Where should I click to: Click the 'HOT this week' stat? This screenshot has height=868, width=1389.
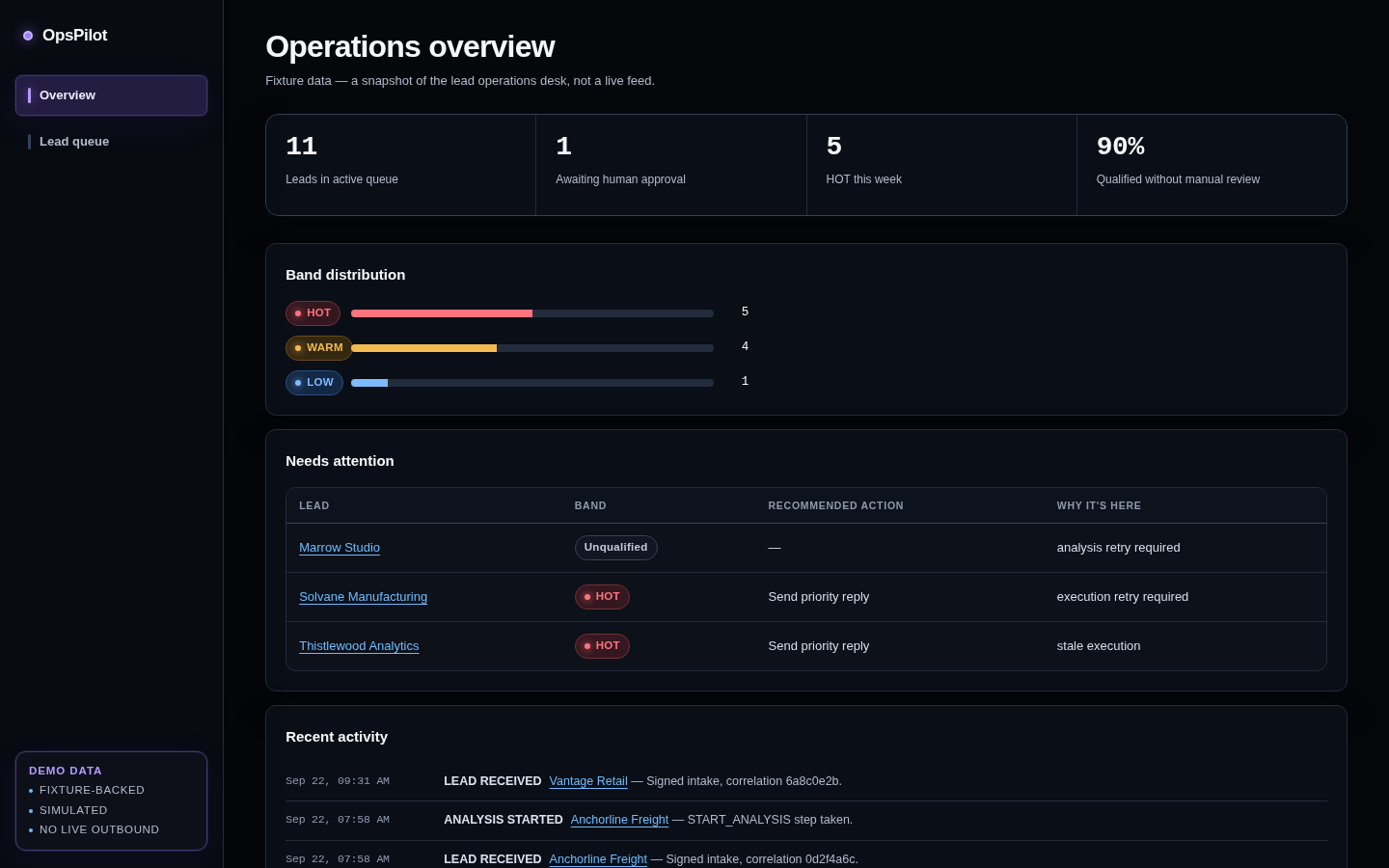pyautogui.click(x=941, y=165)
